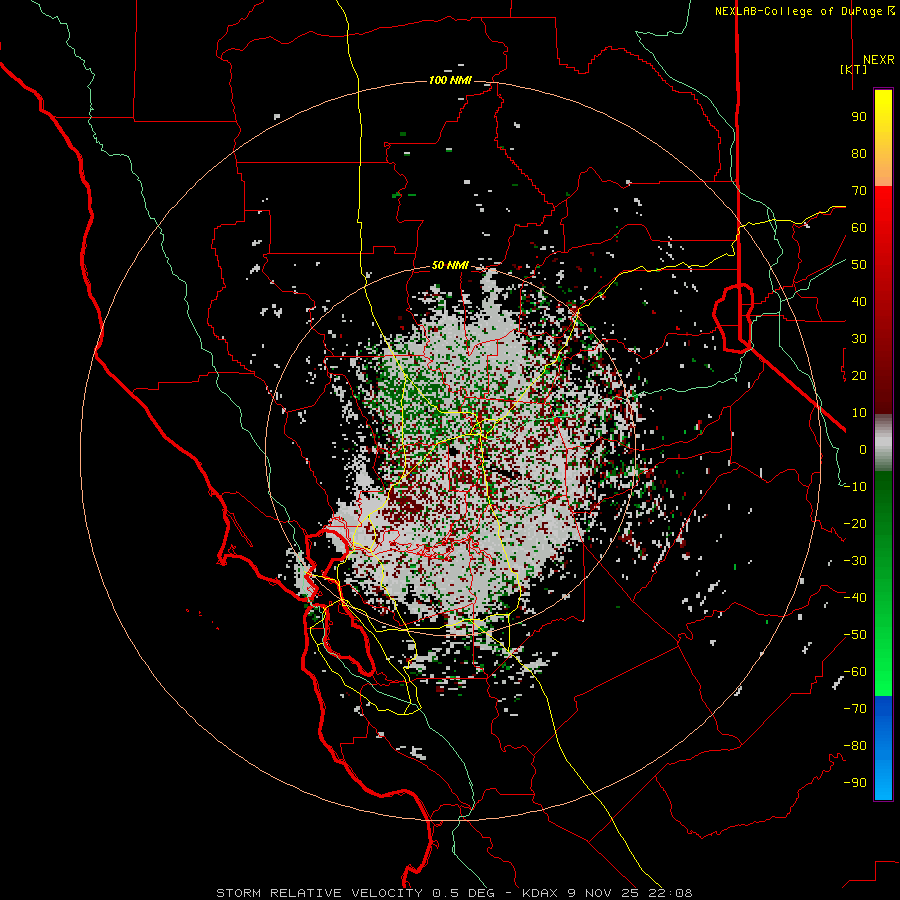This screenshot has width=900, height=900.
Task: Select the 0 knot scale label
Action: [x=863, y=449]
